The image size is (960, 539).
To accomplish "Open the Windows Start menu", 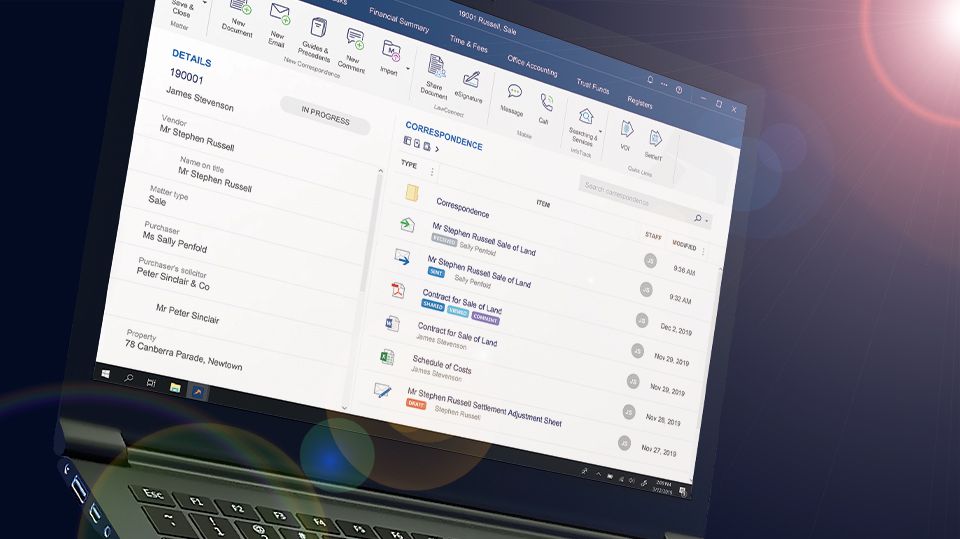I will (105, 372).
